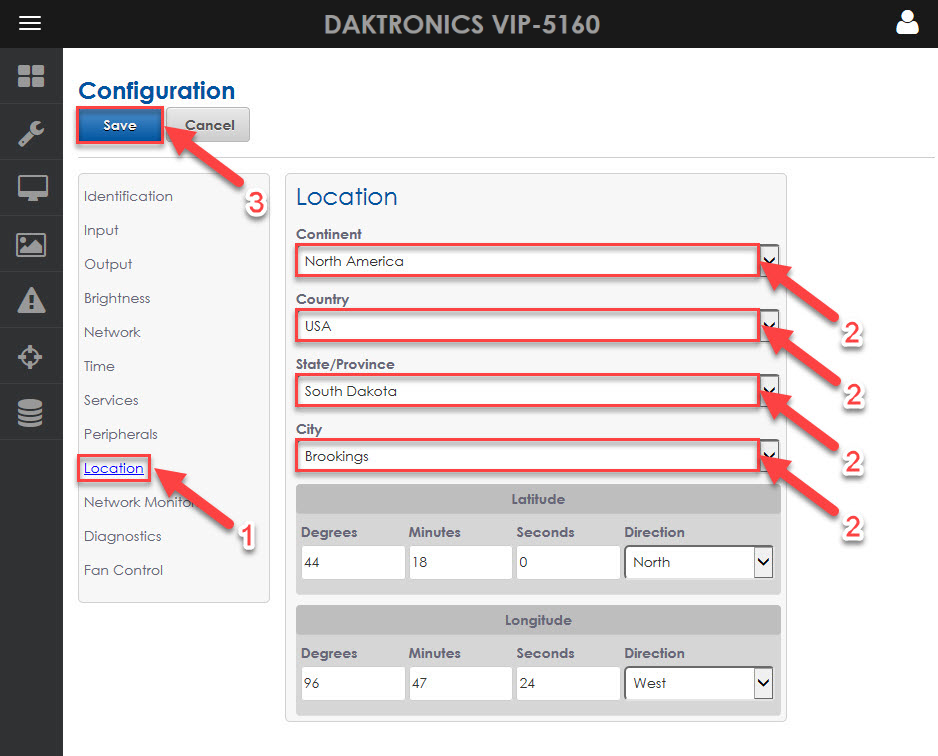This screenshot has height=756, width=938.
Task: Open the alerts warning triangle icon
Action: click(32, 300)
